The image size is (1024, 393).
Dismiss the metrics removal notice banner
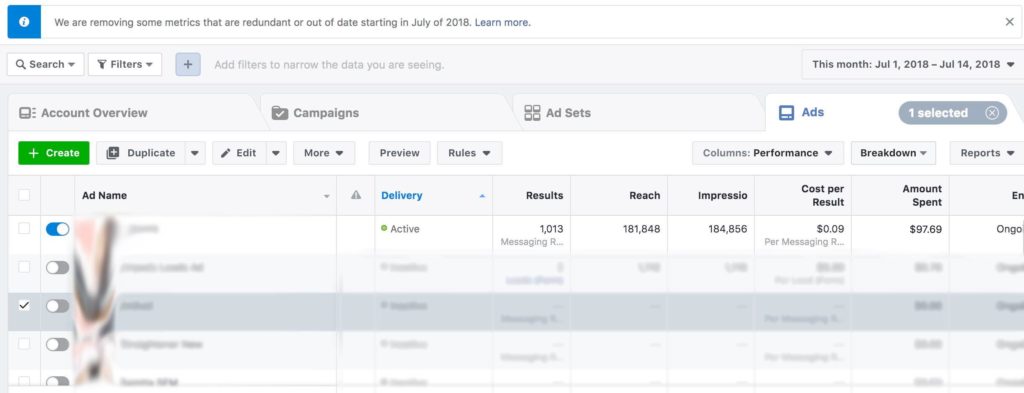point(1009,22)
